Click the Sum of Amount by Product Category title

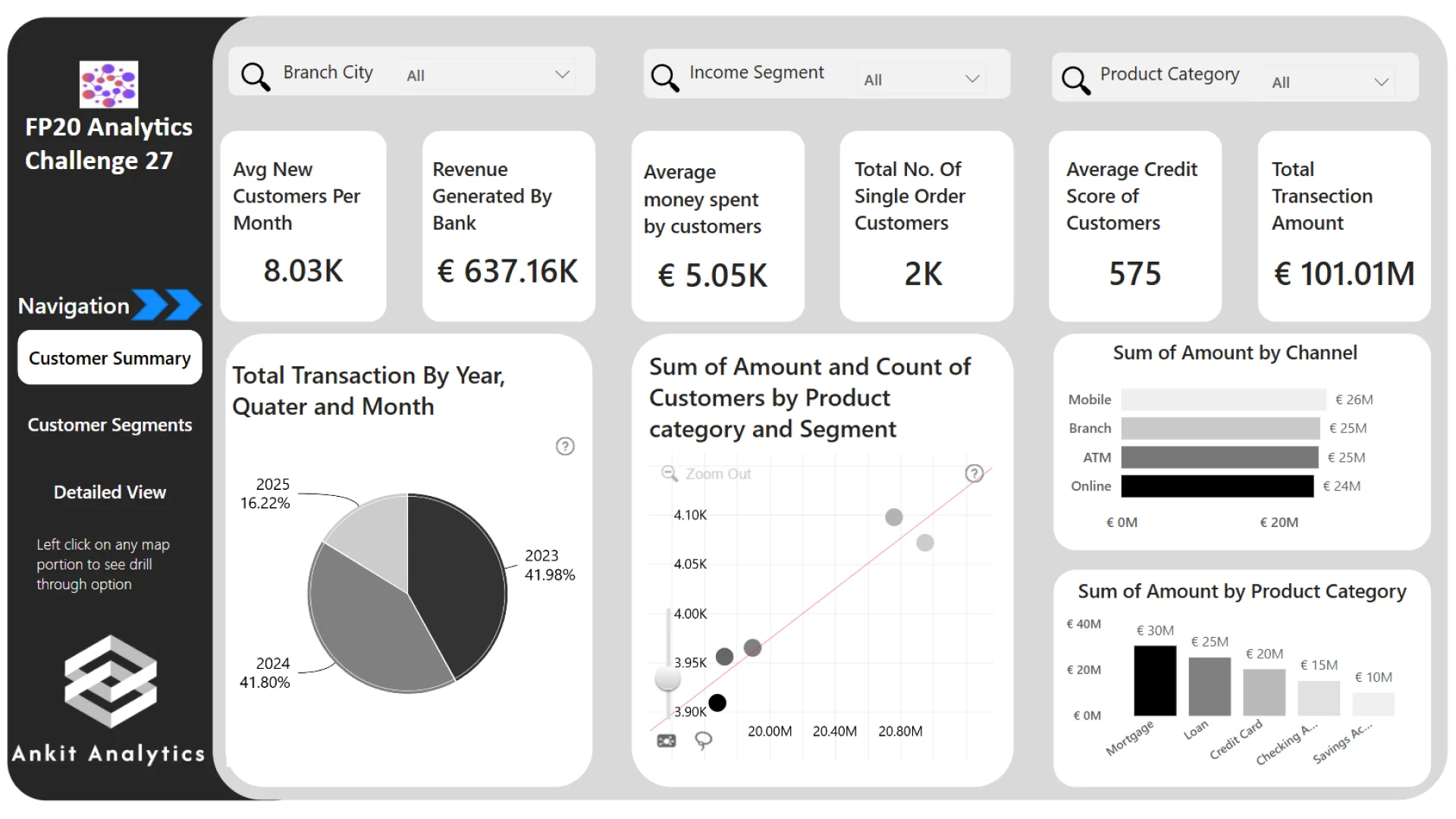coord(1241,591)
